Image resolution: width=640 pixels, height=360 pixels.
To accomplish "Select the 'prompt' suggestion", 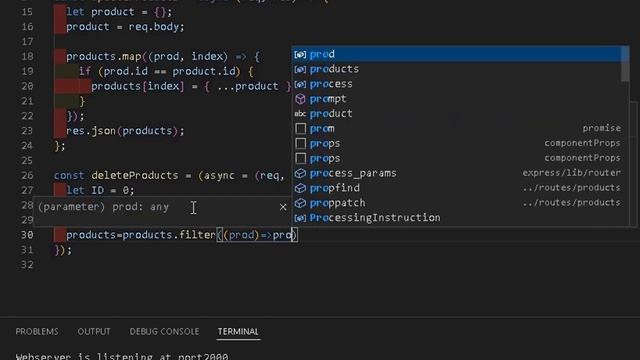I will [457, 99].
